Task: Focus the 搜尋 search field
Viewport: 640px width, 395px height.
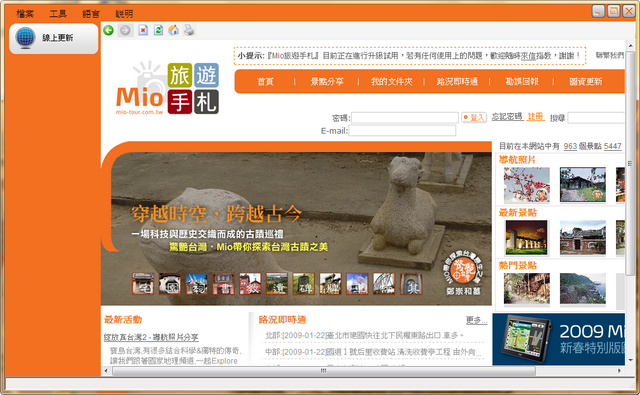Action: 596,118
